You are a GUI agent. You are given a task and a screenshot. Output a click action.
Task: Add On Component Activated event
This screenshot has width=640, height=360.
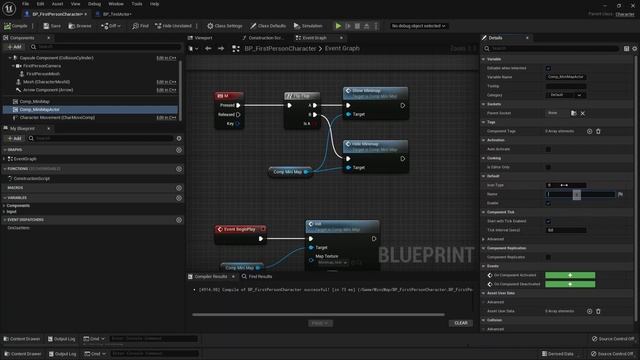(570, 276)
